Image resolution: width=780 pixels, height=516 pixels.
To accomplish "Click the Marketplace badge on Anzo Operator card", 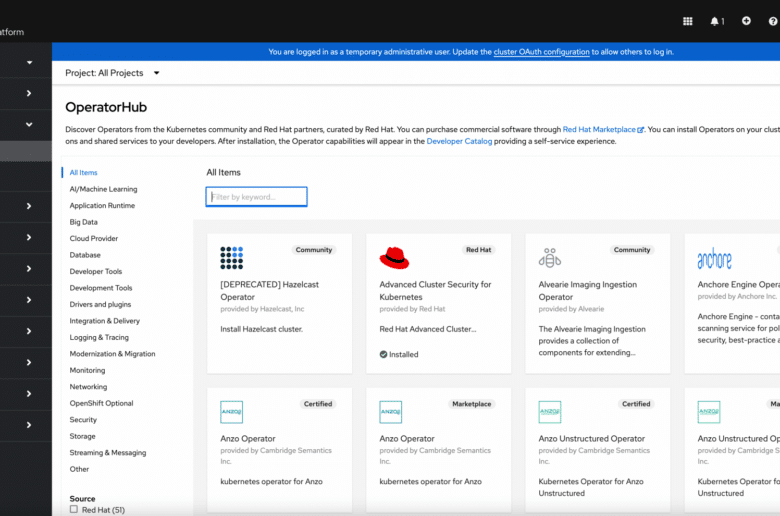I will pyautogui.click(x=472, y=404).
